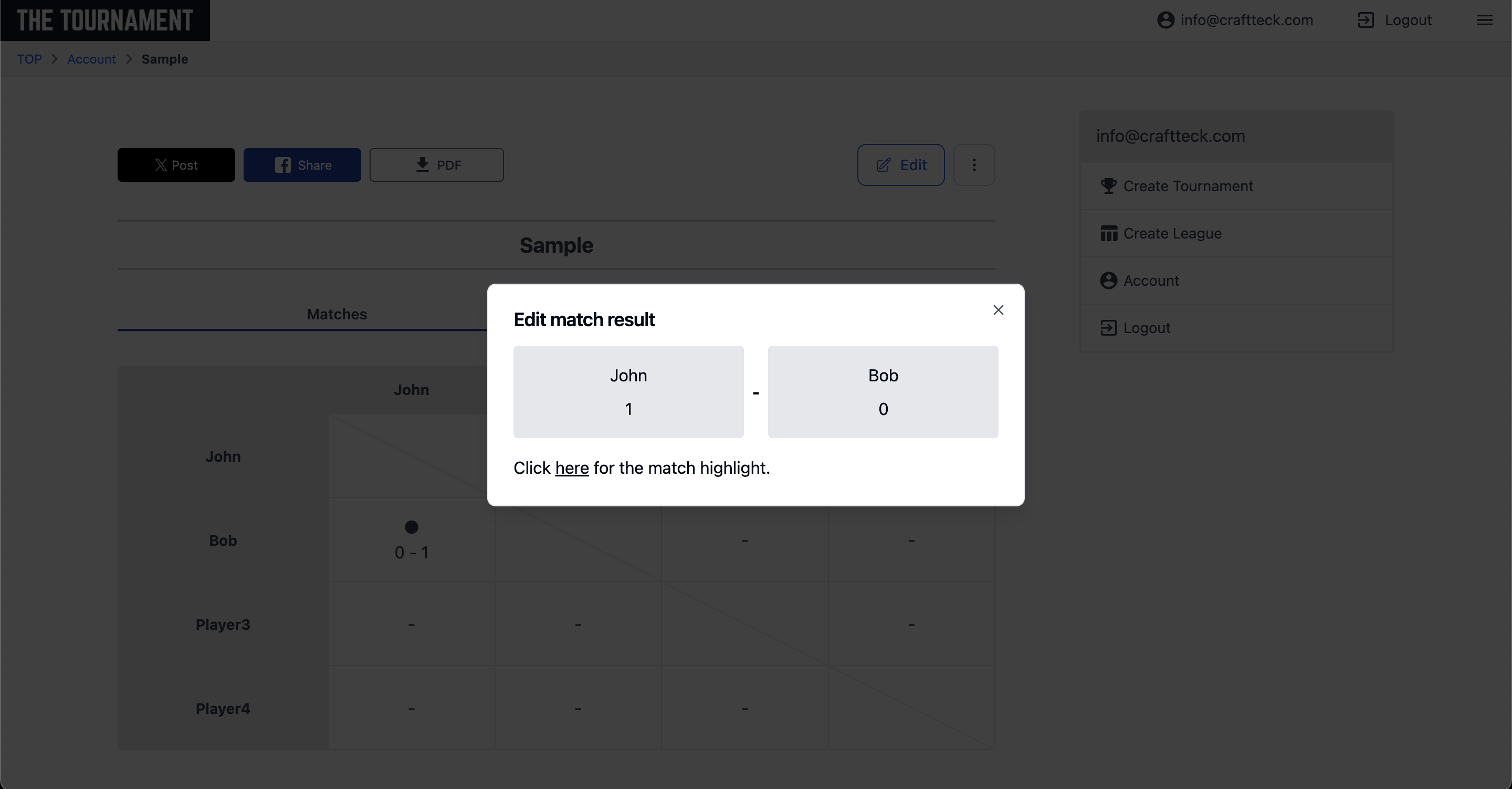The width and height of the screenshot is (1512, 789).
Task: Click the Create League table icon
Action: pos(1108,234)
